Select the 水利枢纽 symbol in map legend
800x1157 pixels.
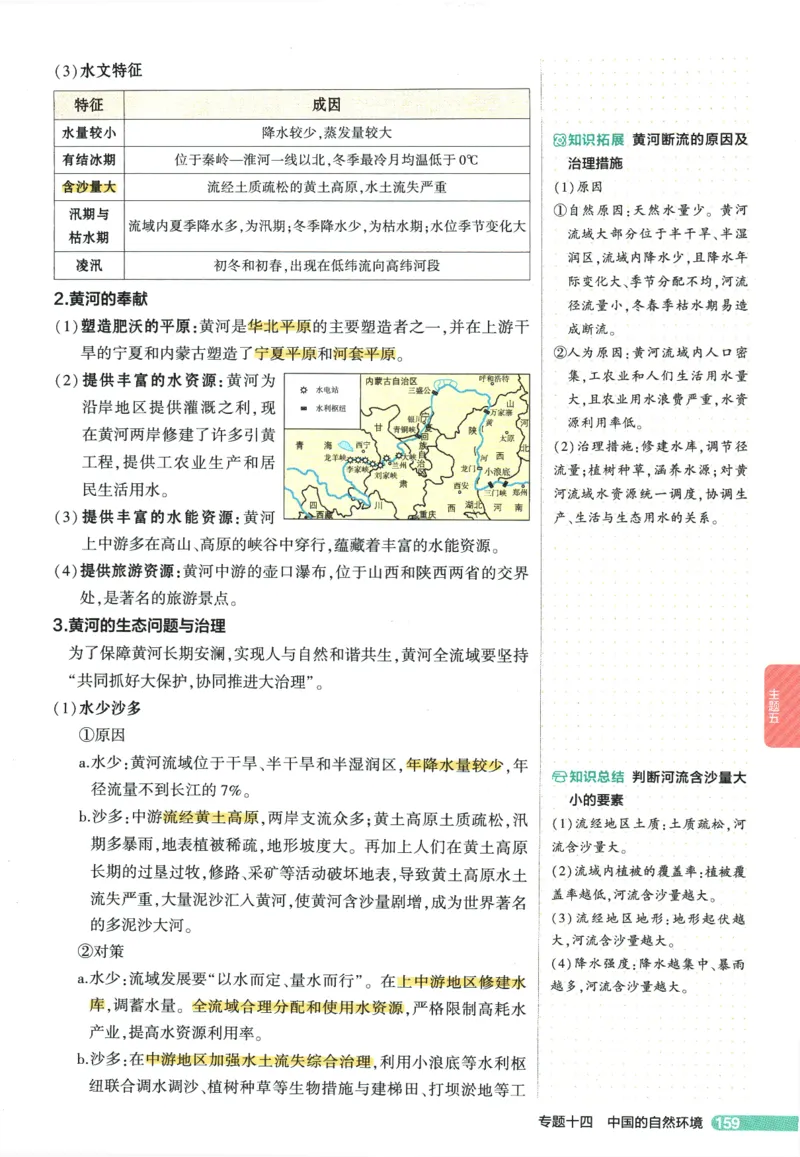(x=302, y=408)
